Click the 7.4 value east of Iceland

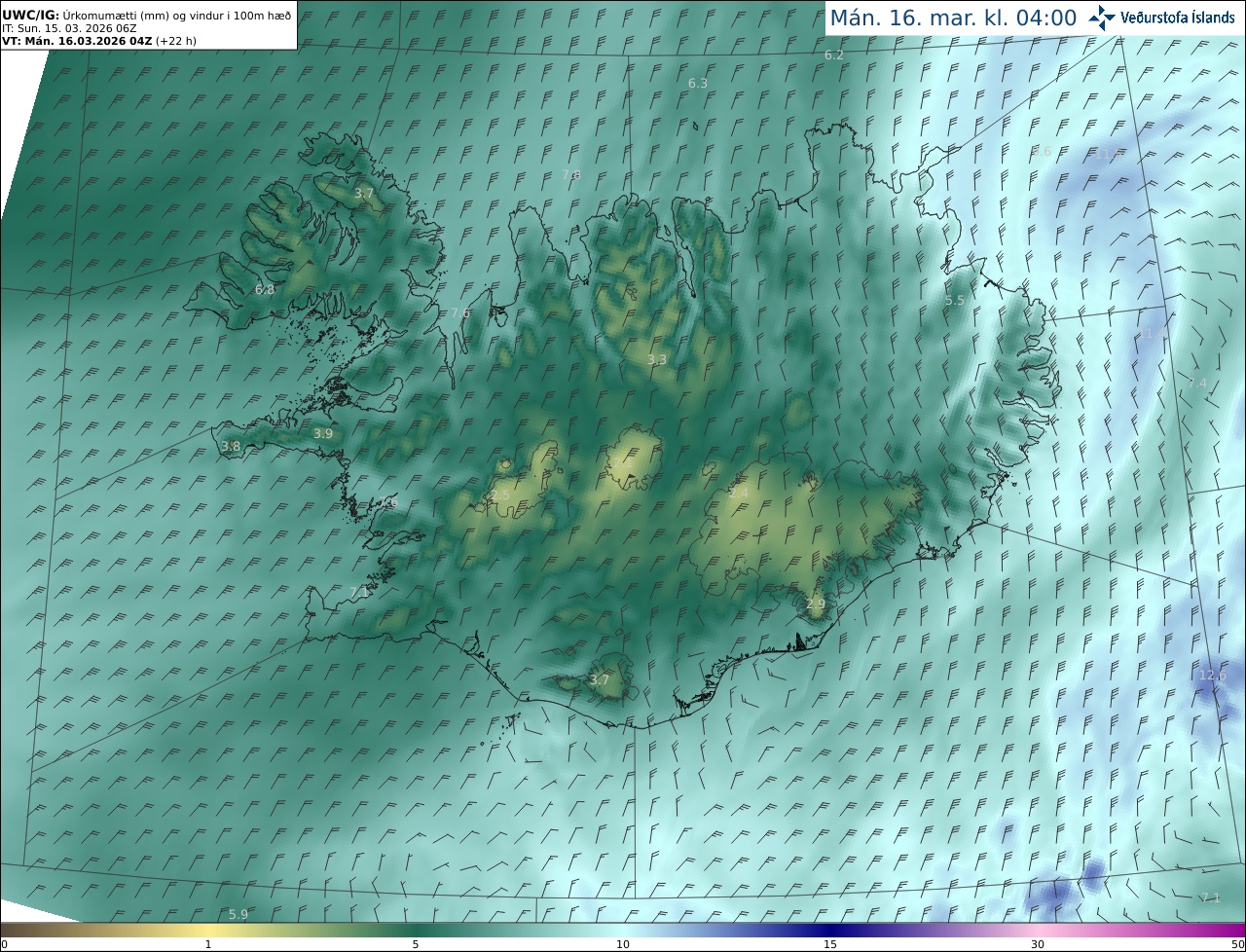1197,384
